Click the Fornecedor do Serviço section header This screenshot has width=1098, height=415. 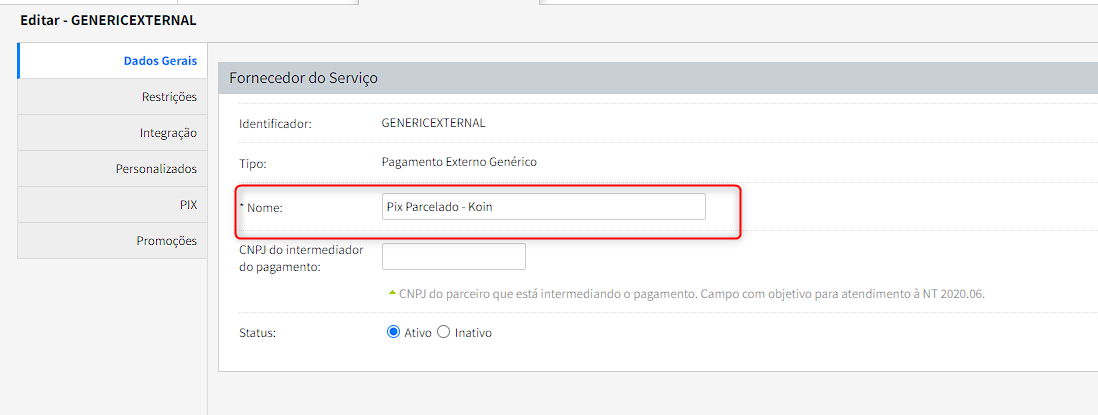(x=303, y=77)
